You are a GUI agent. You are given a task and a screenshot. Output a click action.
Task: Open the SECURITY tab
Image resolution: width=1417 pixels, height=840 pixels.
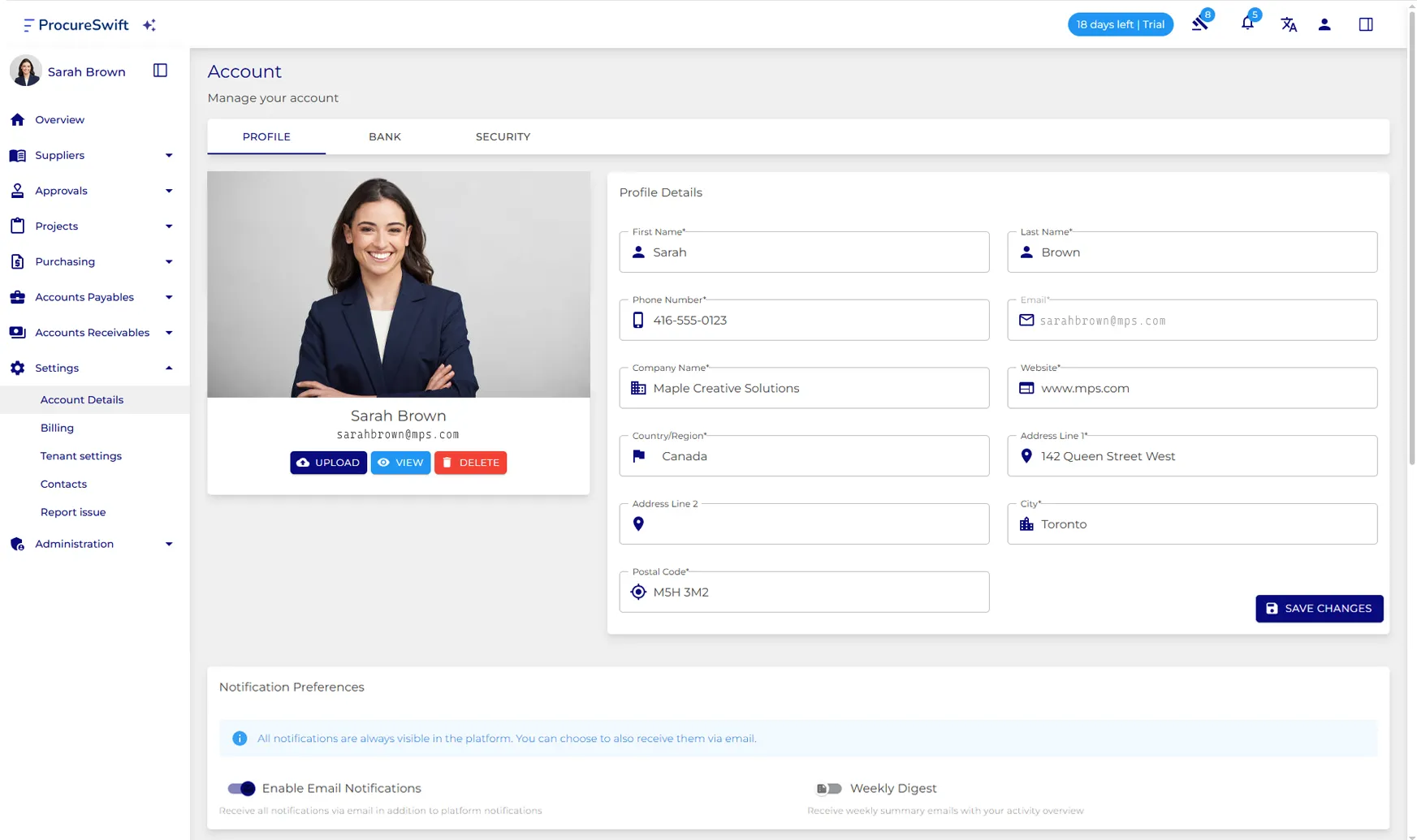pos(503,136)
